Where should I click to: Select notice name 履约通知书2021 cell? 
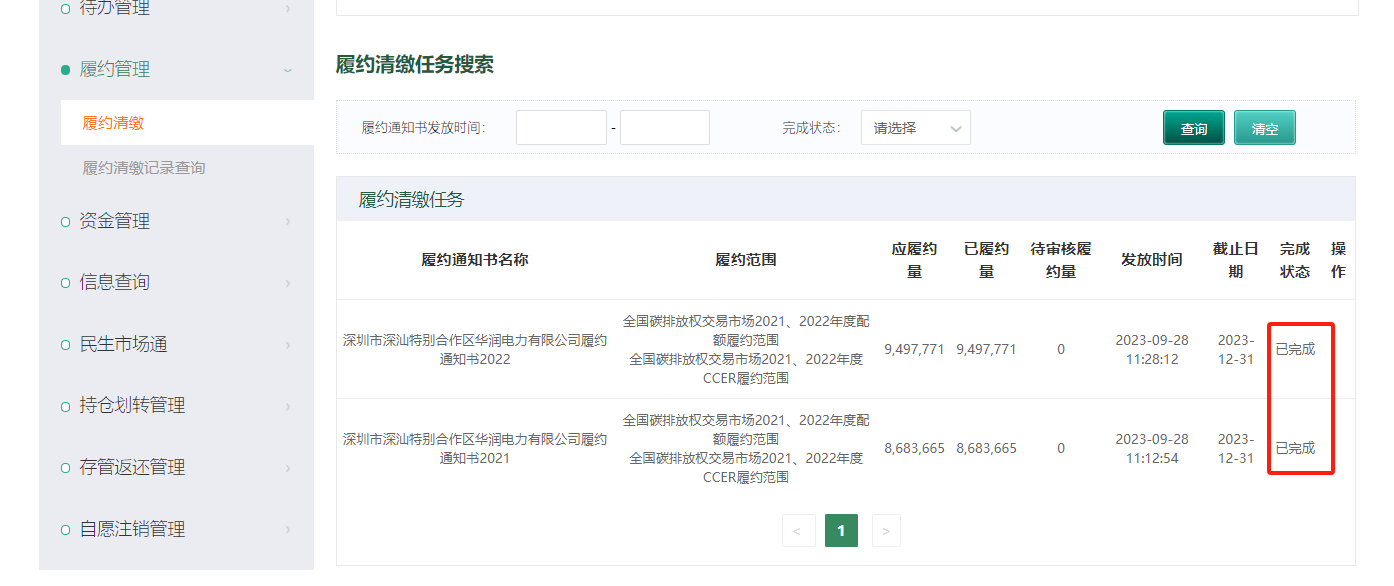475,448
